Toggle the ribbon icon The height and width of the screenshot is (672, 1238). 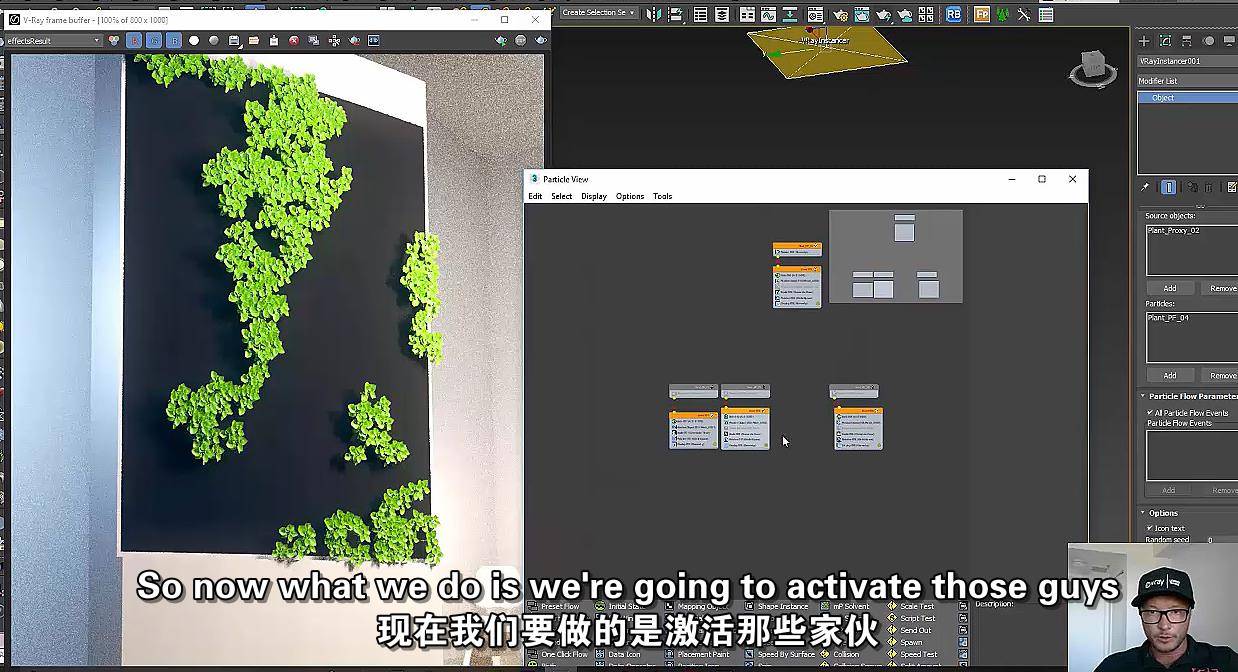pos(747,14)
